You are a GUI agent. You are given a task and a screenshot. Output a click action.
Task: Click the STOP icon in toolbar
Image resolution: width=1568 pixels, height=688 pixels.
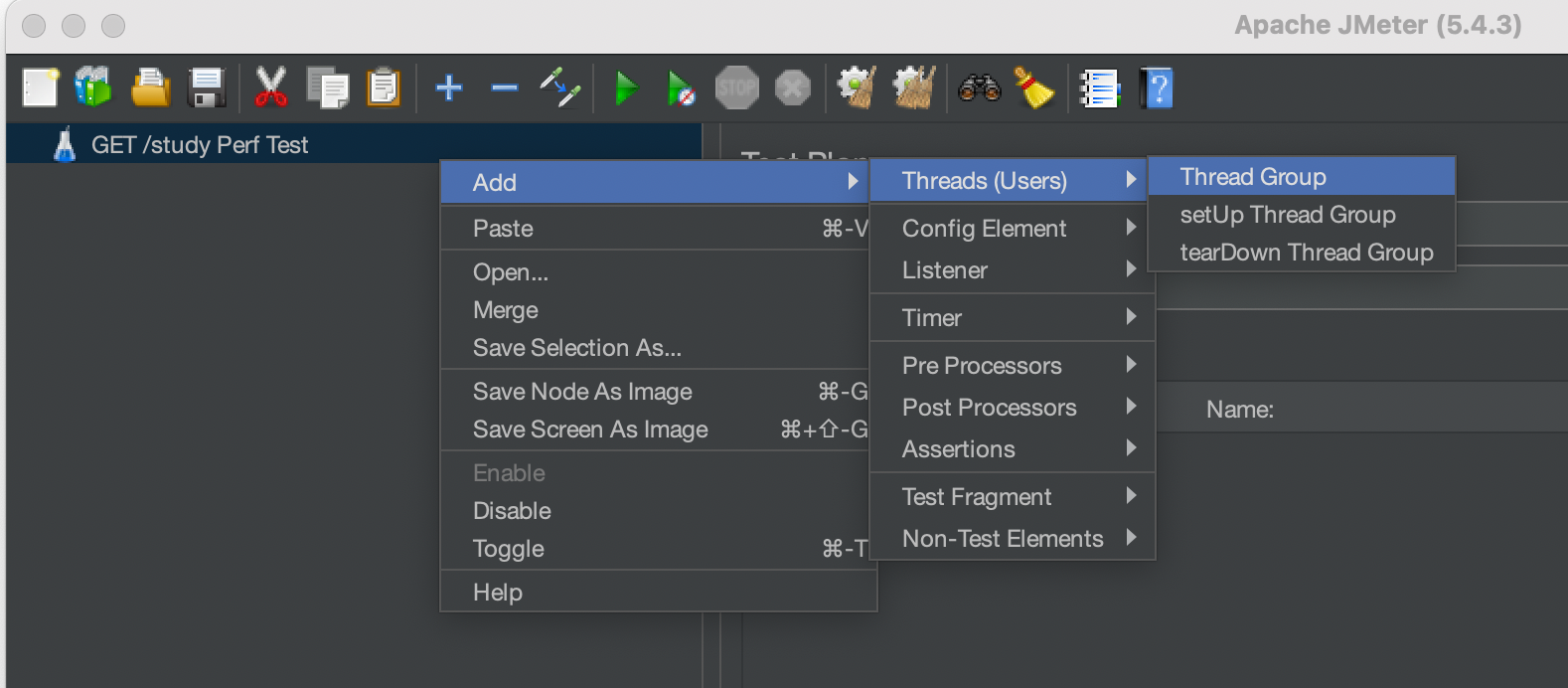(737, 87)
